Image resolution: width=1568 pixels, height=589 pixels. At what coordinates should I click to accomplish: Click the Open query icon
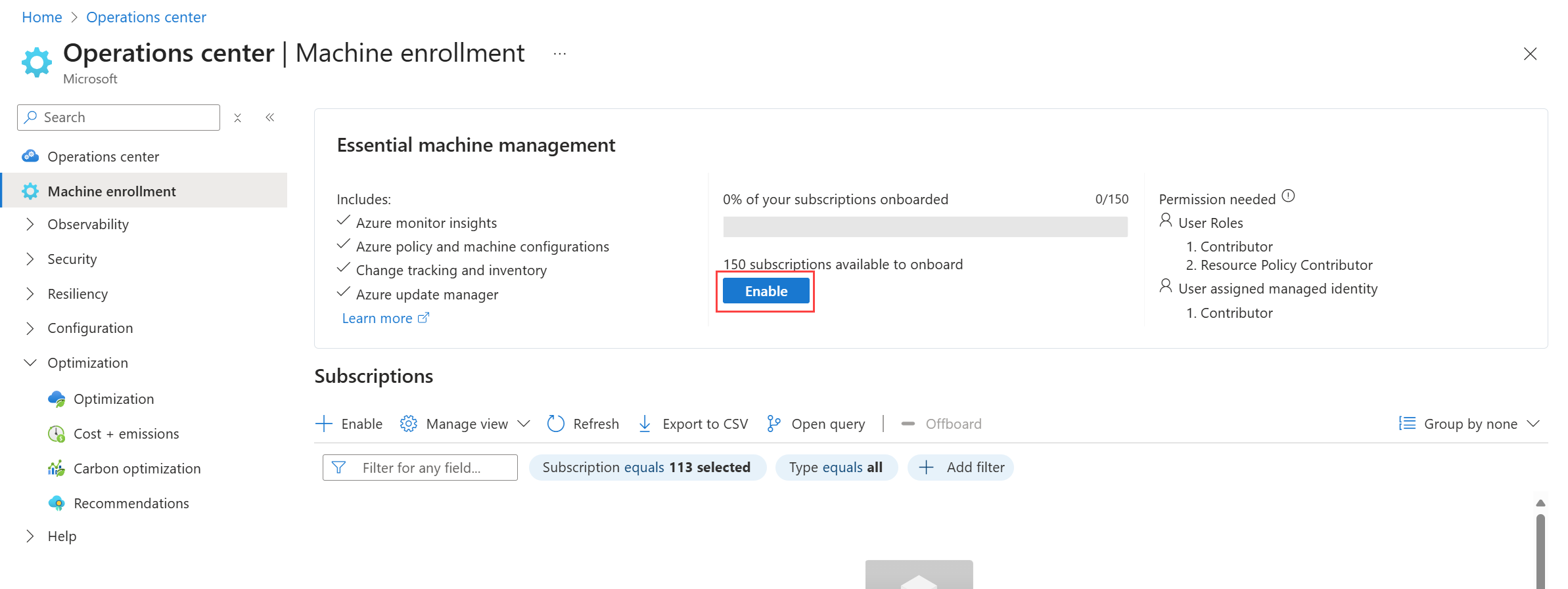(x=773, y=424)
